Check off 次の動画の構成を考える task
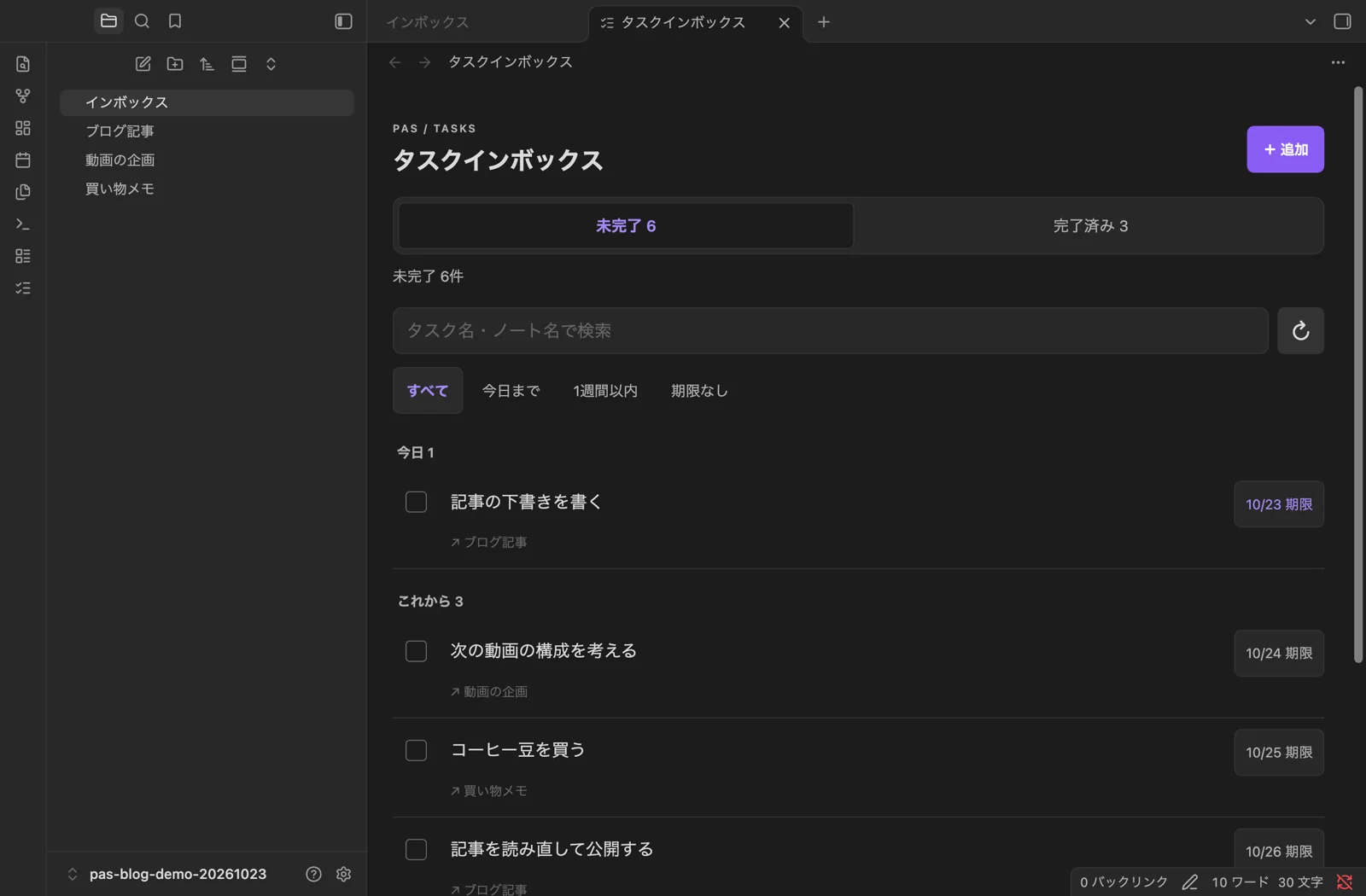1366x896 pixels. 416,651
